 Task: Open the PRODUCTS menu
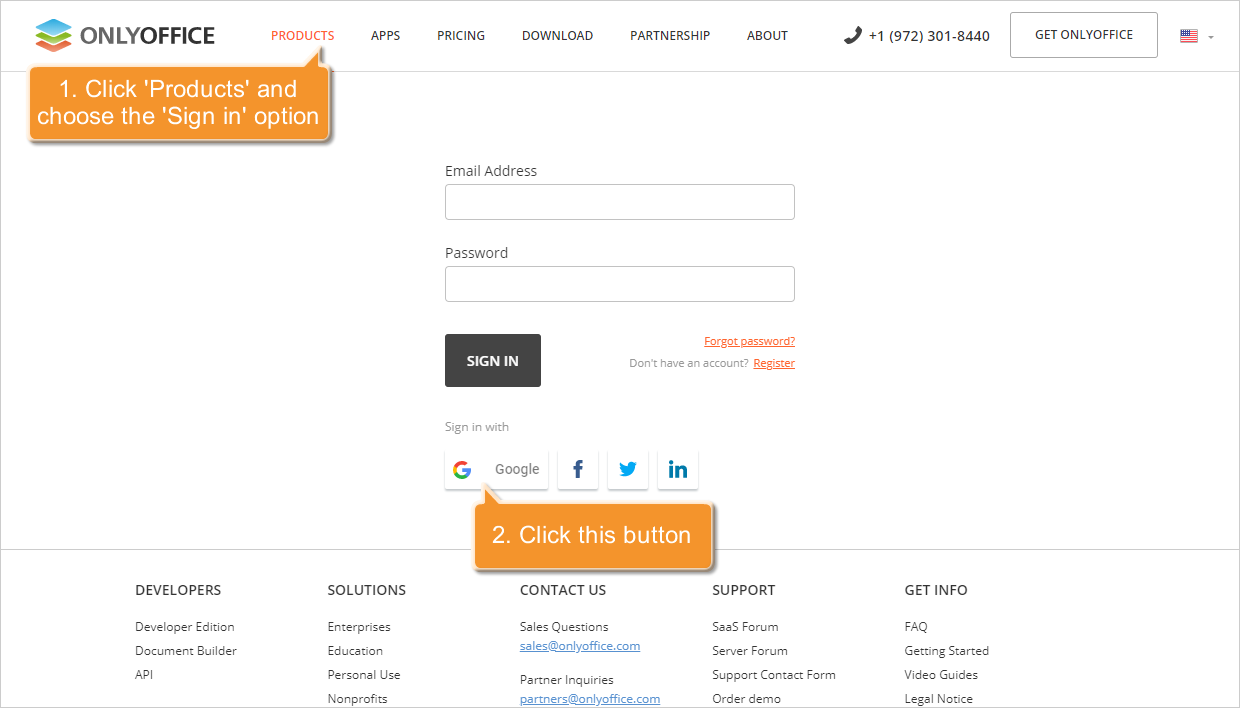point(302,35)
